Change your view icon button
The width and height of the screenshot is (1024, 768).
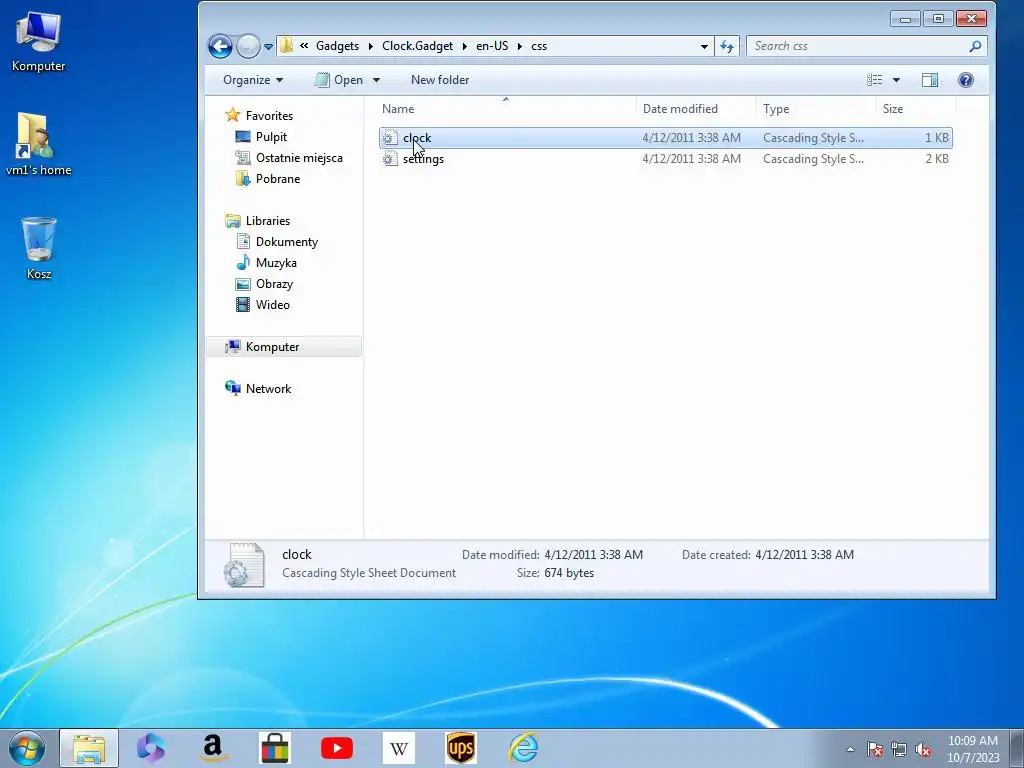tap(874, 80)
